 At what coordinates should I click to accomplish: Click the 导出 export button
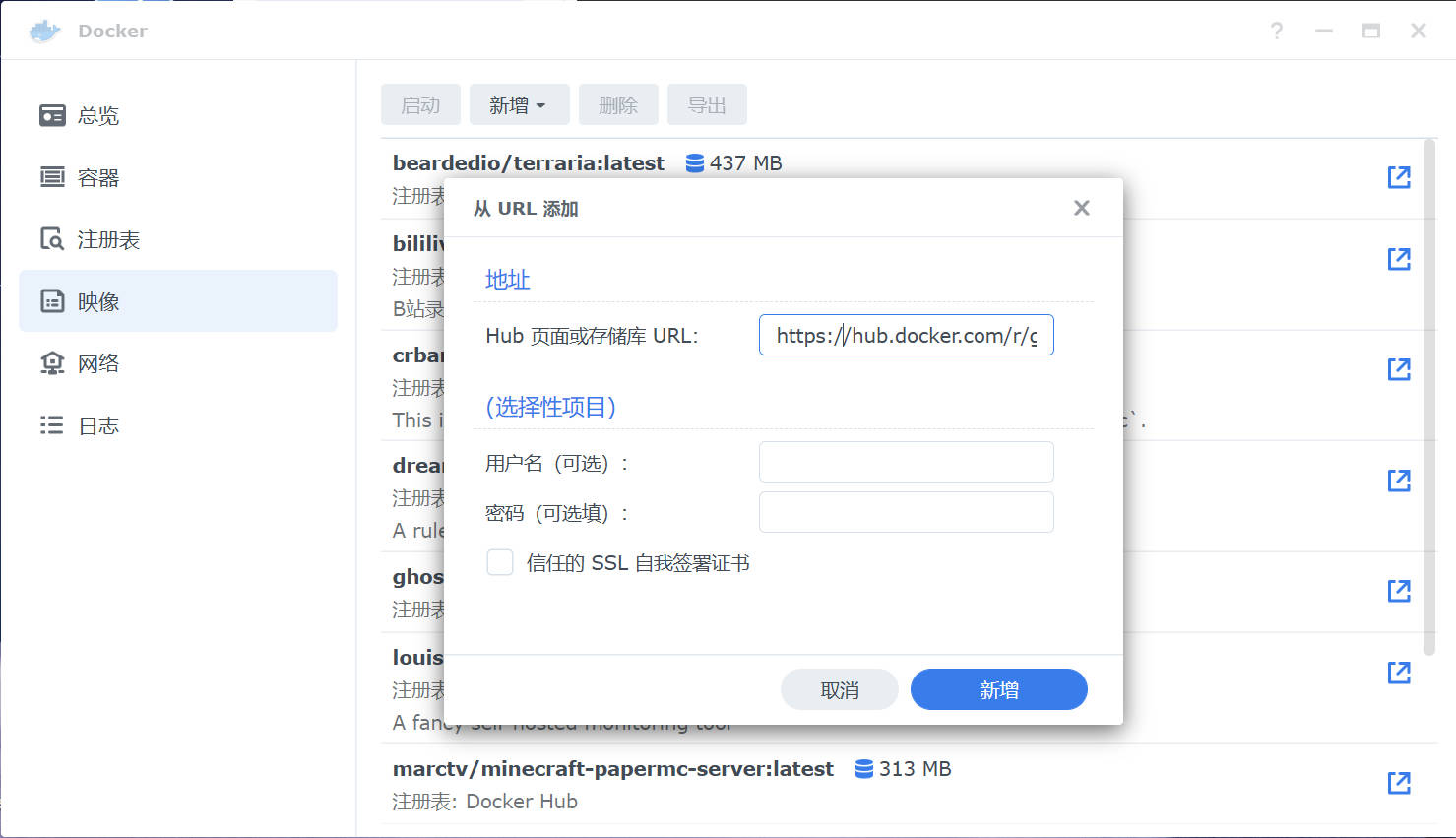tap(707, 105)
